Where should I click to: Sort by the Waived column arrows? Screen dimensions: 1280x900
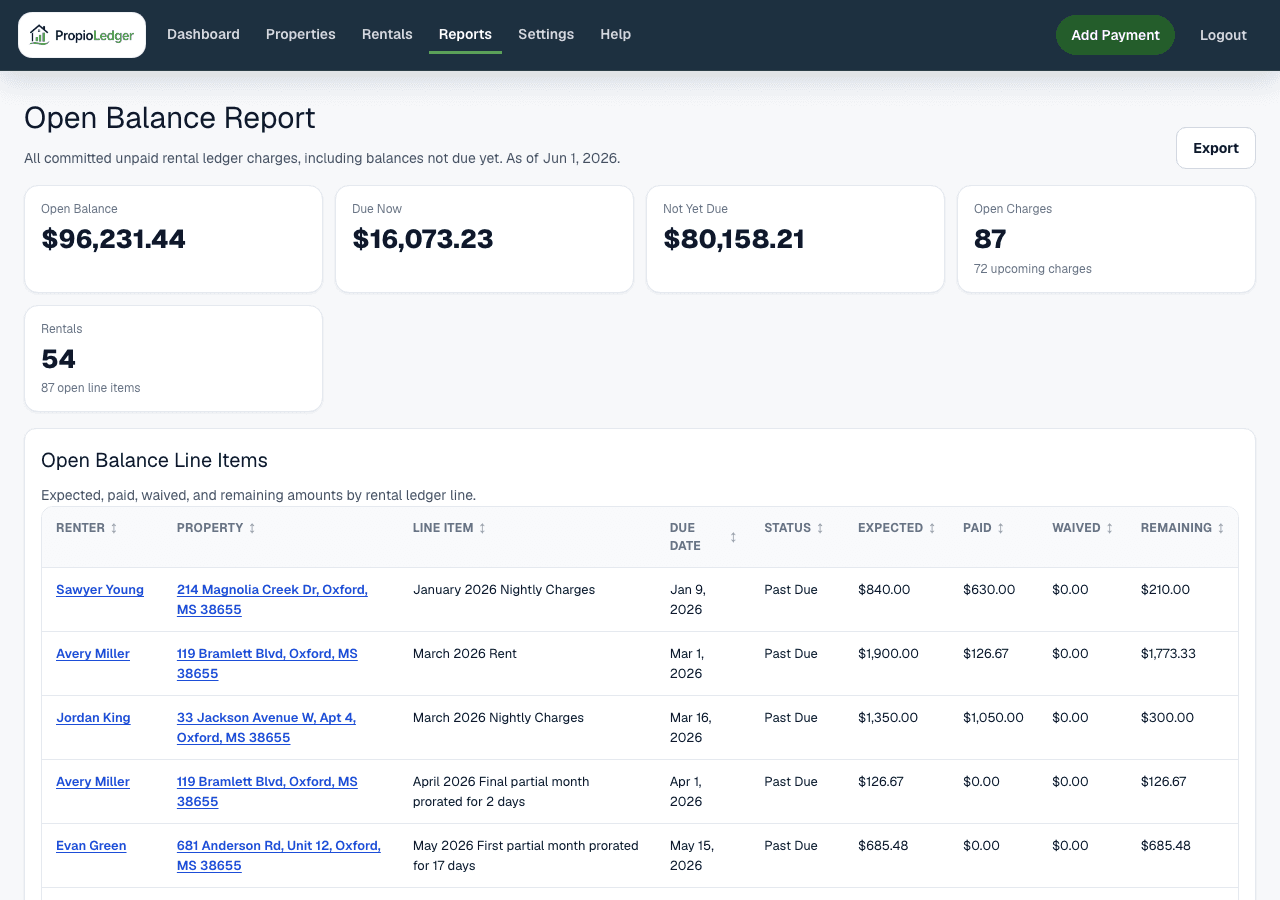pyautogui.click(x=1109, y=528)
